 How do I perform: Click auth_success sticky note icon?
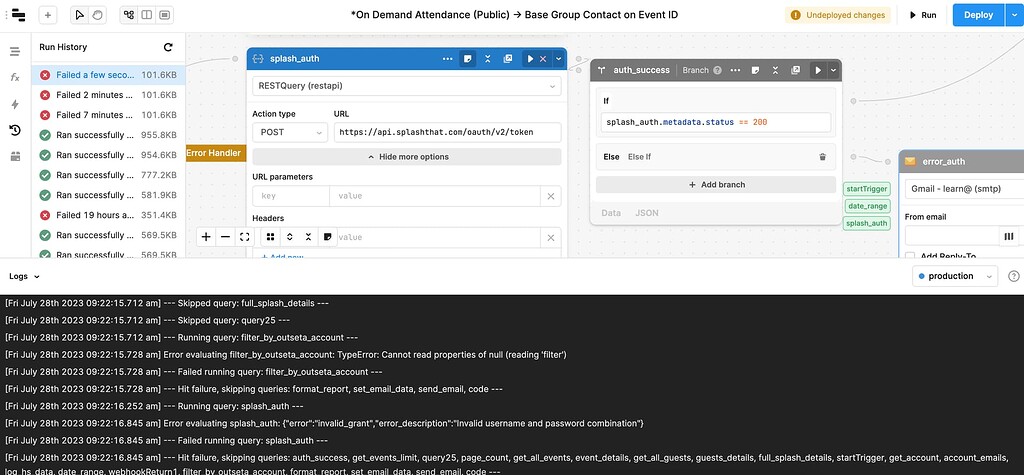coord(755,70)
